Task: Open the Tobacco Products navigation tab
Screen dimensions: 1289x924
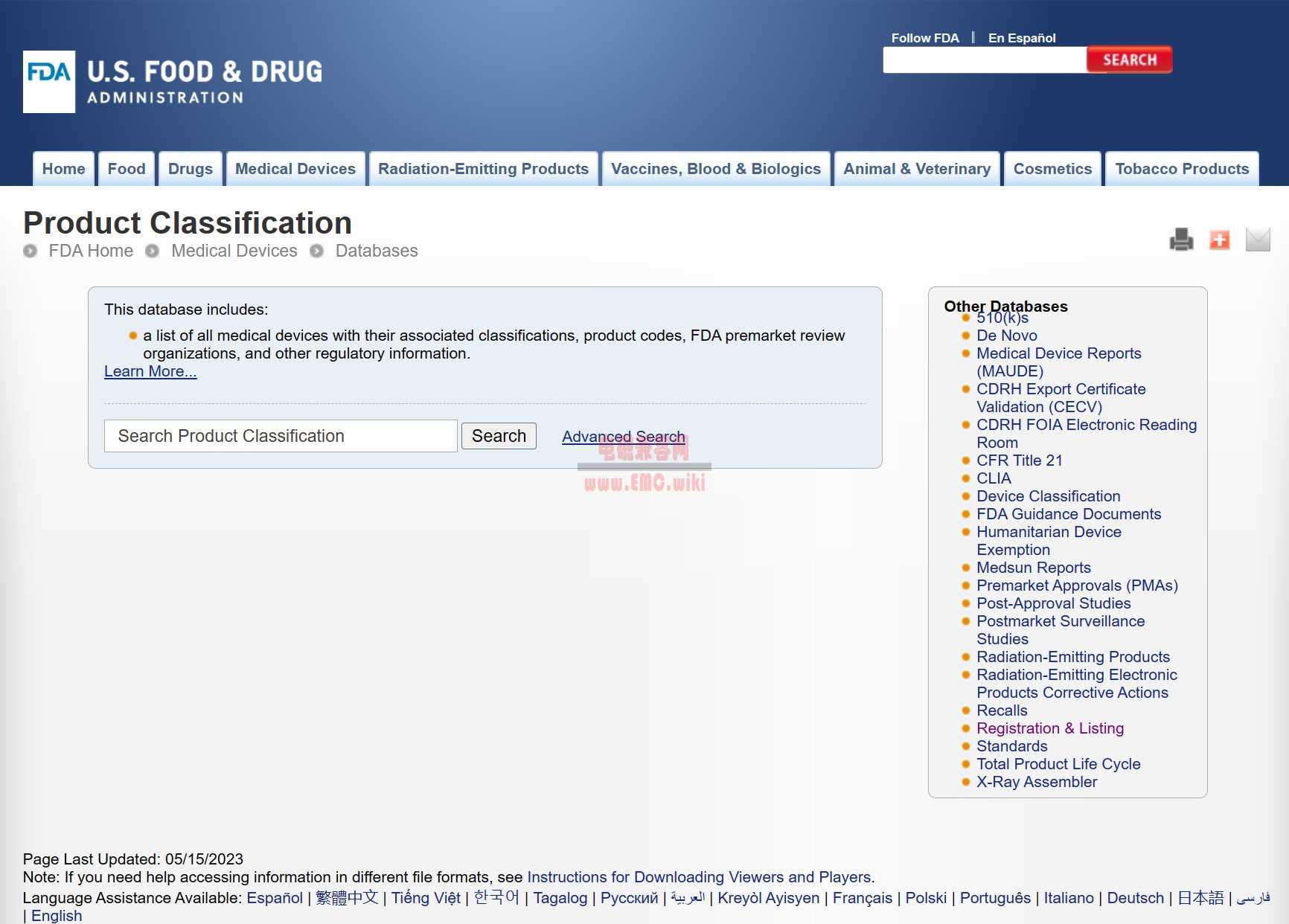Action: [x=1182, y=169]
